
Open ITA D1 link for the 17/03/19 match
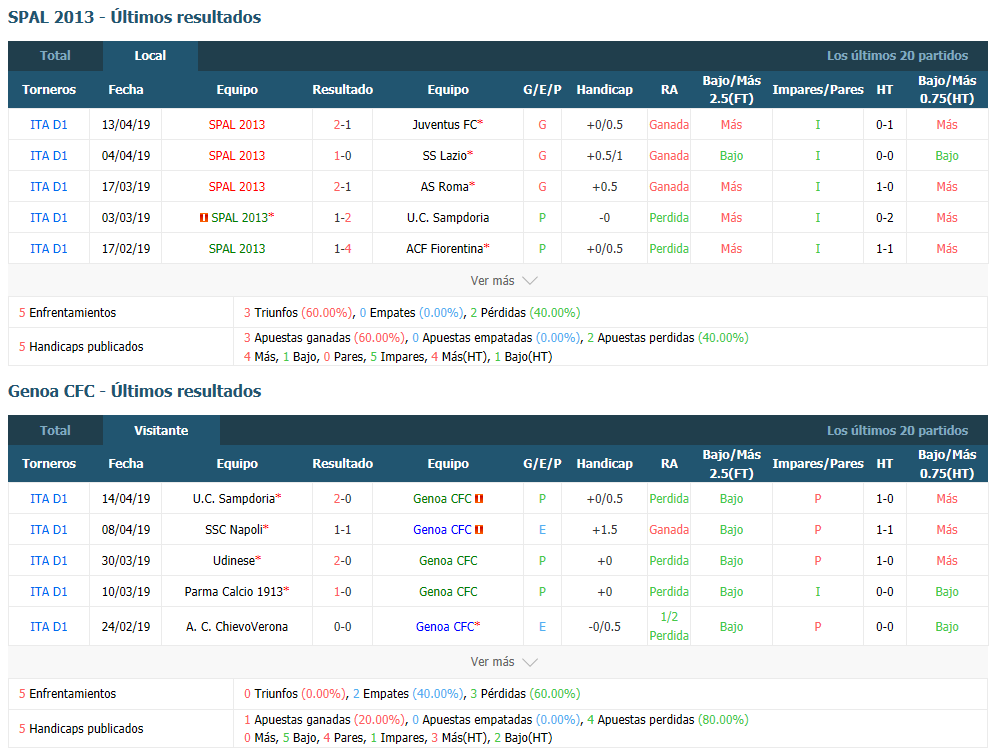coord(49,186)
